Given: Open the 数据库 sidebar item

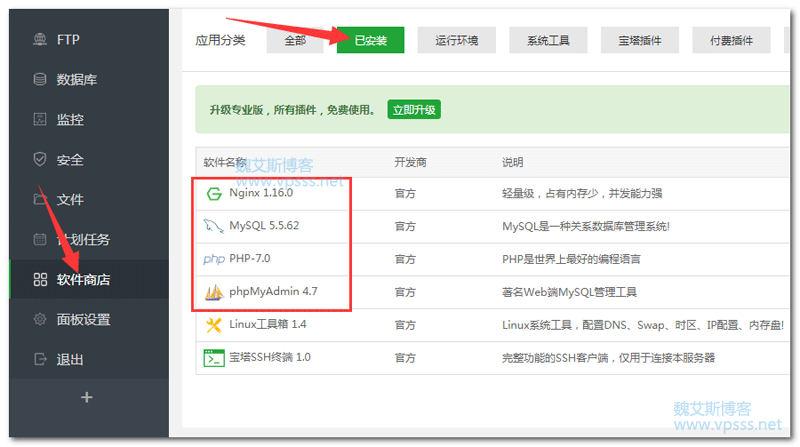Looking at the screenshot, I should tap(76, 80).
